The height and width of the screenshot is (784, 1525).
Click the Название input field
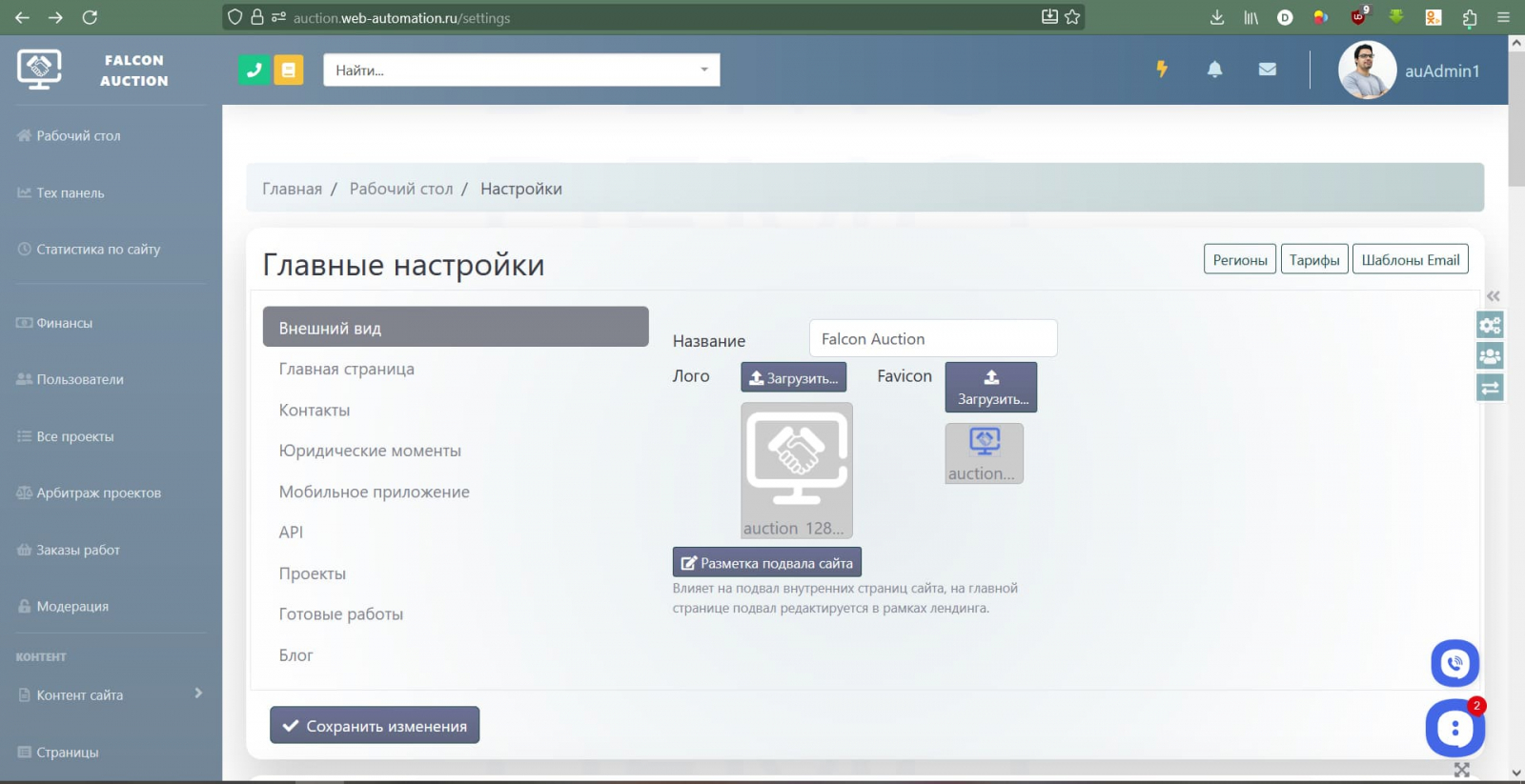coord(932,339)
